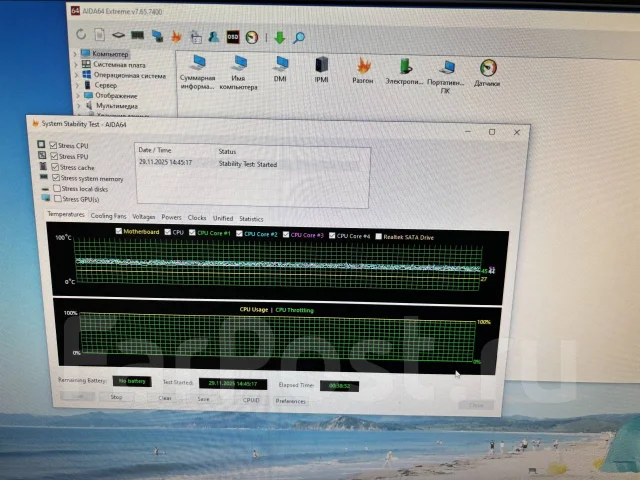640x480 pixels.
Task: Click the user silhouette toolbar icon
Action: pos(213,37)
